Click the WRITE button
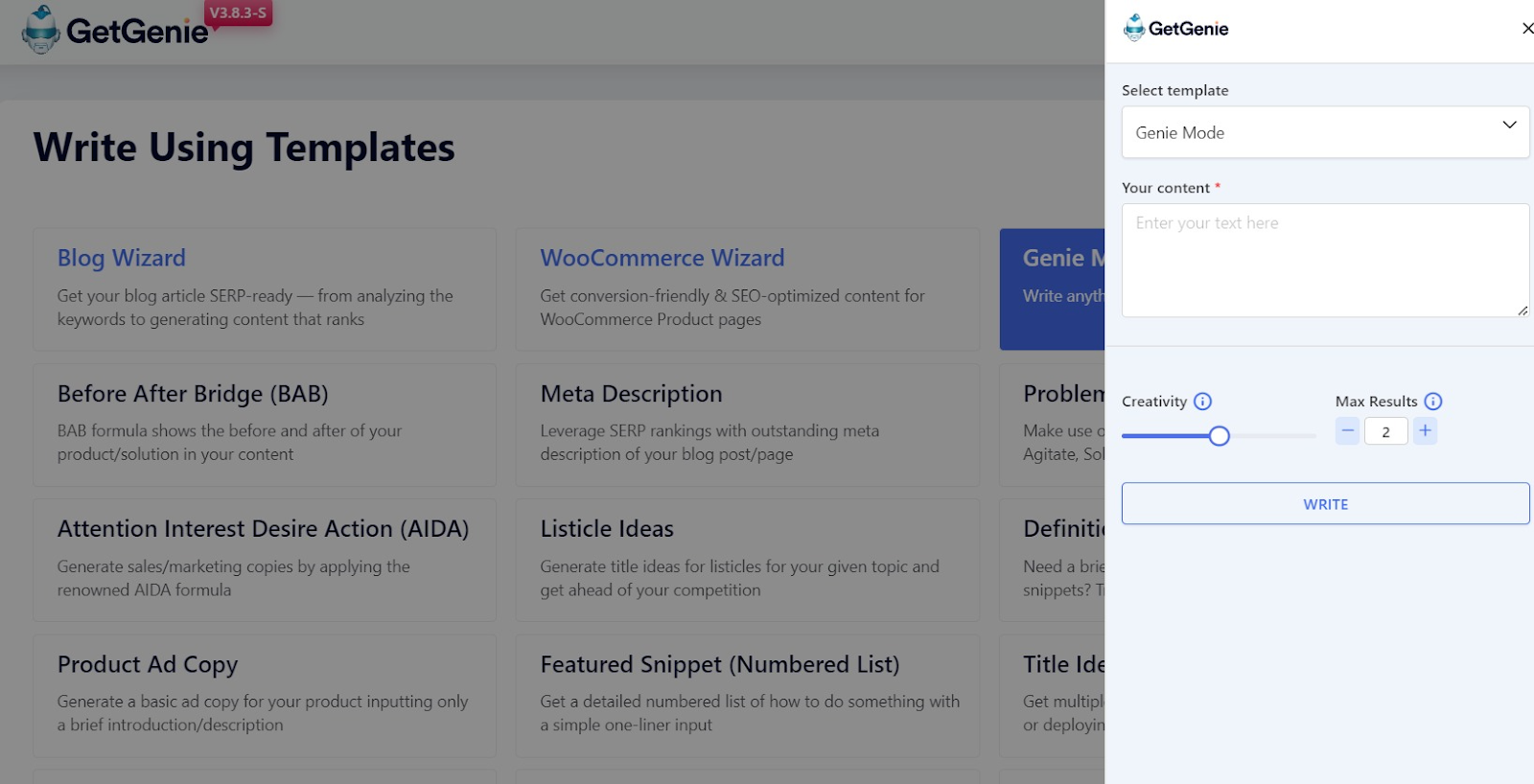 pos(1325,504)
